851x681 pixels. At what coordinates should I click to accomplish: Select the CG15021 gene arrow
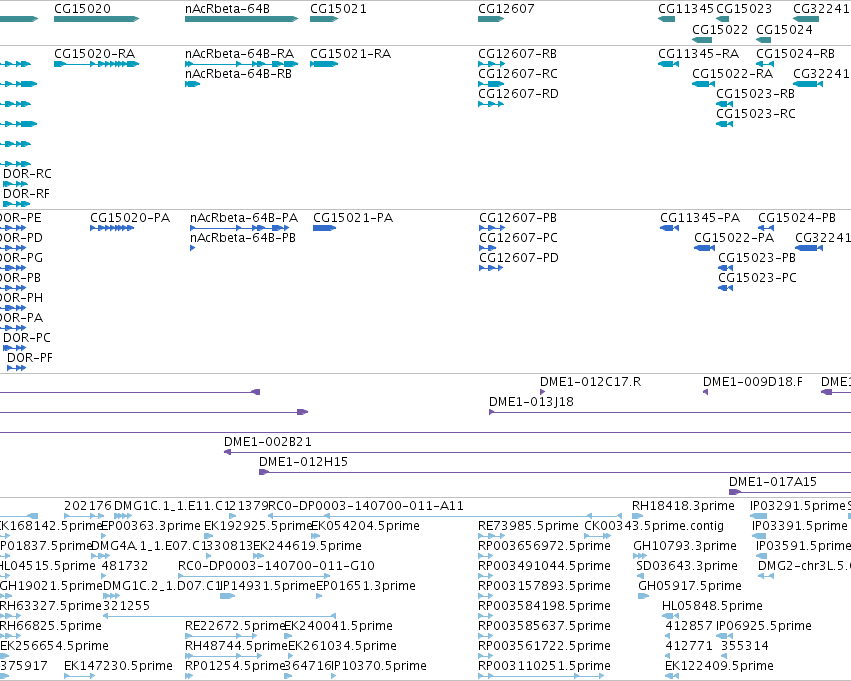pyautogui.click(x=324, y=19)
